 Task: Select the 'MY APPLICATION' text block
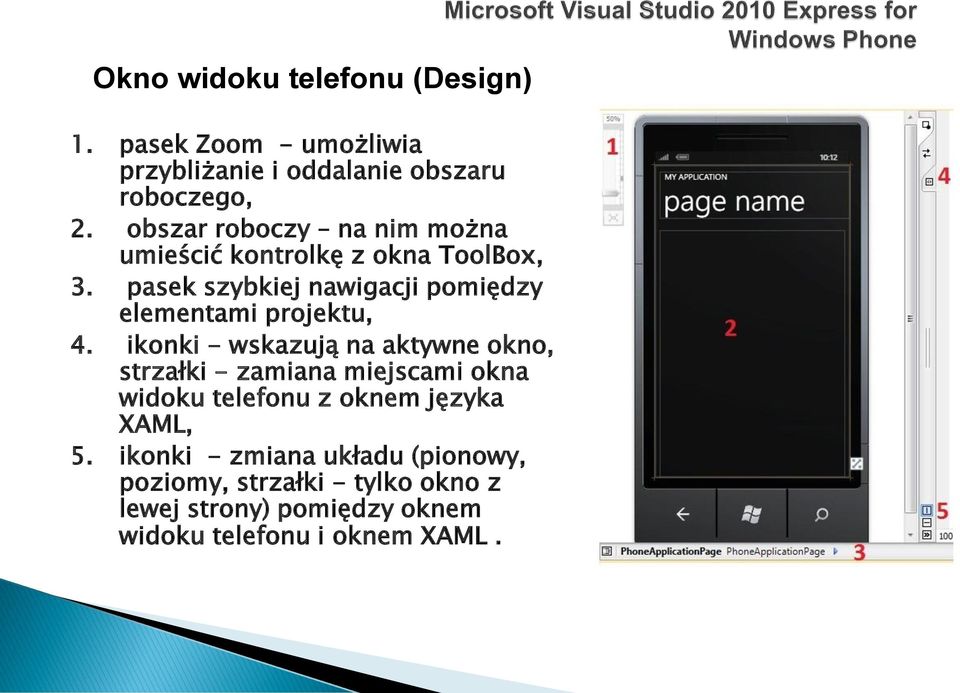(x=696, y=177)
